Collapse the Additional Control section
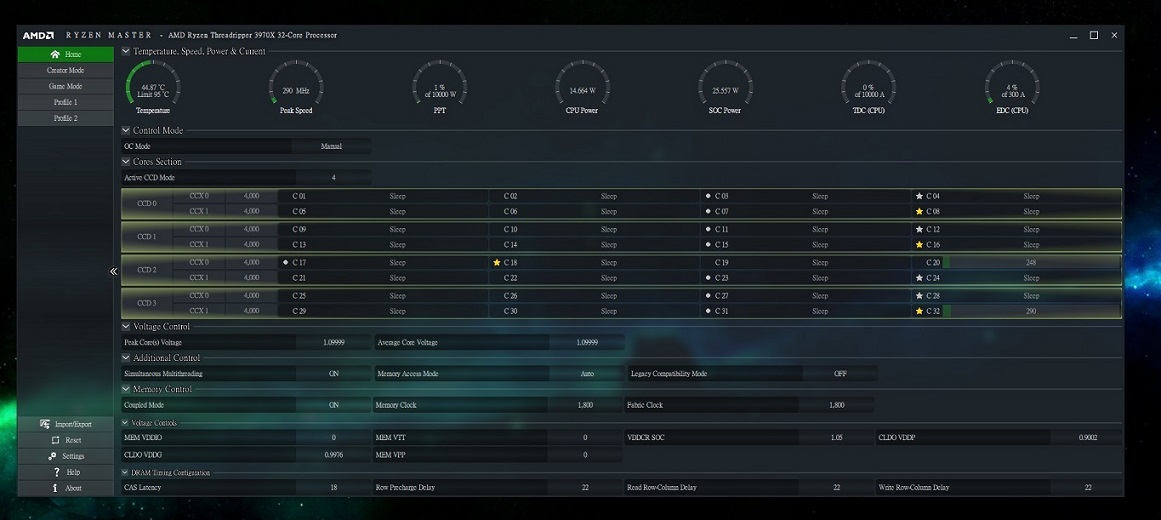 [x=126, y=358]
